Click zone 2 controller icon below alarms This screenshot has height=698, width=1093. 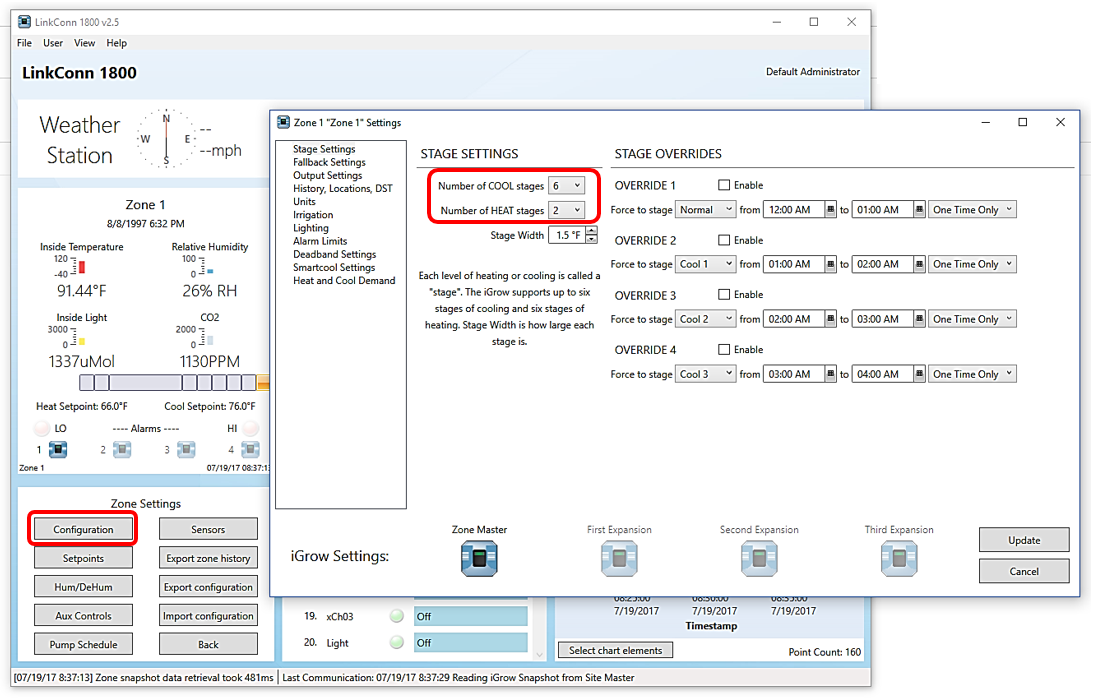[122, 450]
